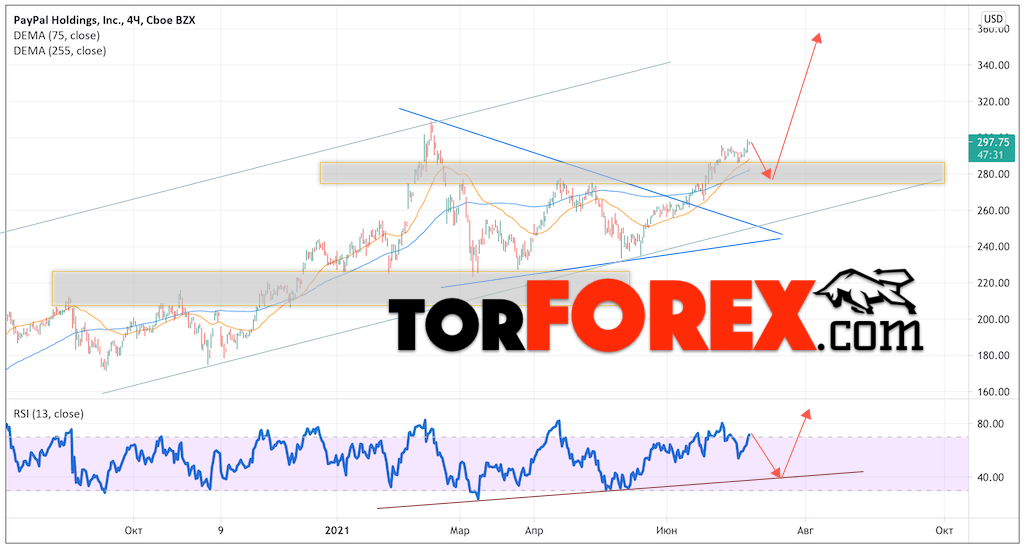
Task: Click the first Окт time axis label
Action: 133,530
